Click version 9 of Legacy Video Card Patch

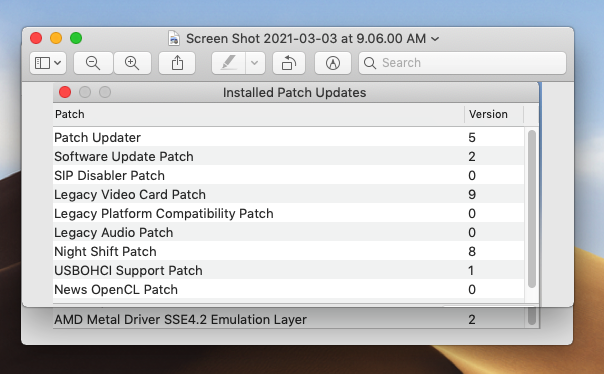click(472, 194)
